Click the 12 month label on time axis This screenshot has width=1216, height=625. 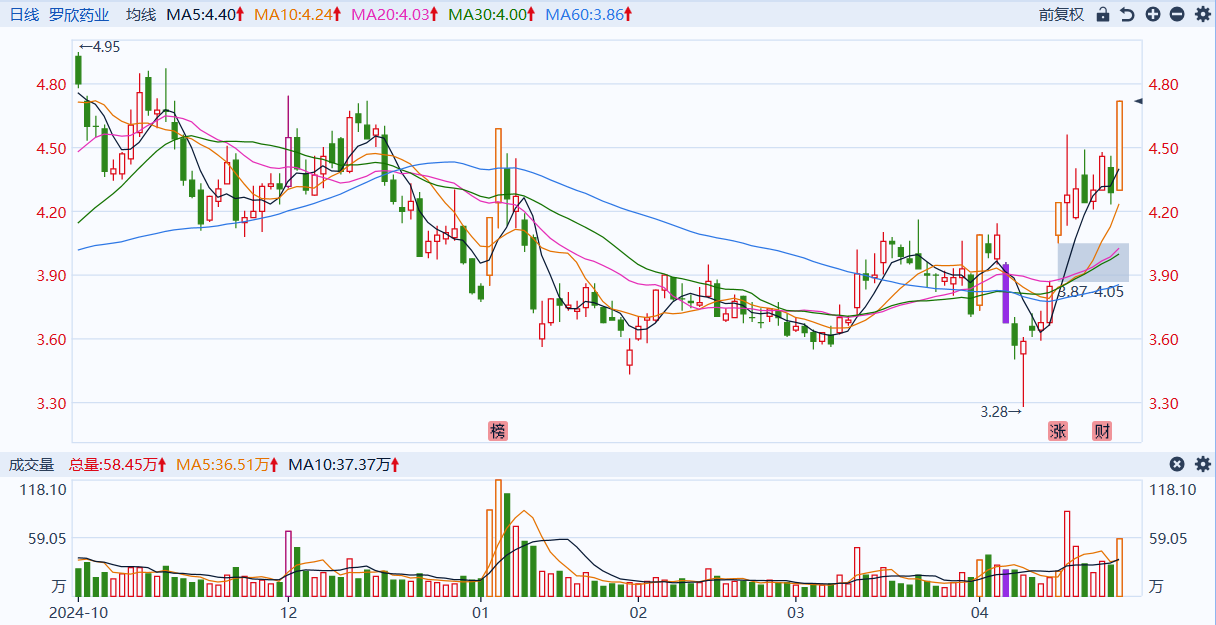(288, 611)
